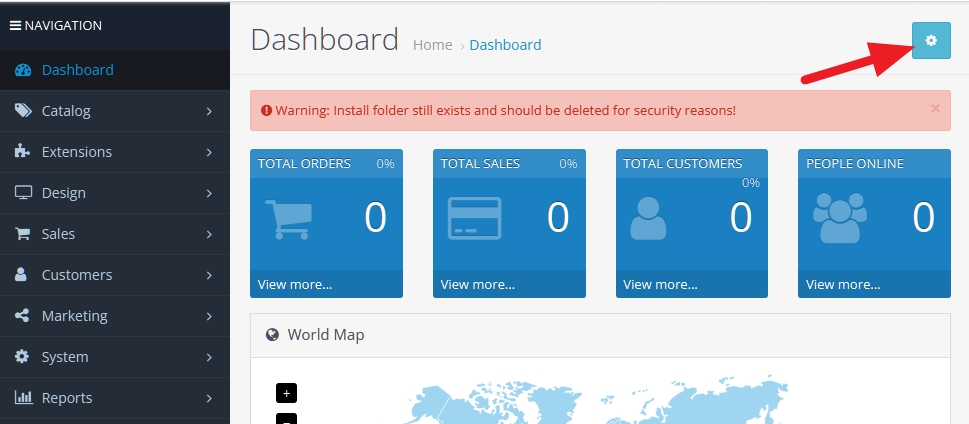Click the gear settings button on the Dashboard header
Viewport: 969px width, 424px height.
click(931, 40)
